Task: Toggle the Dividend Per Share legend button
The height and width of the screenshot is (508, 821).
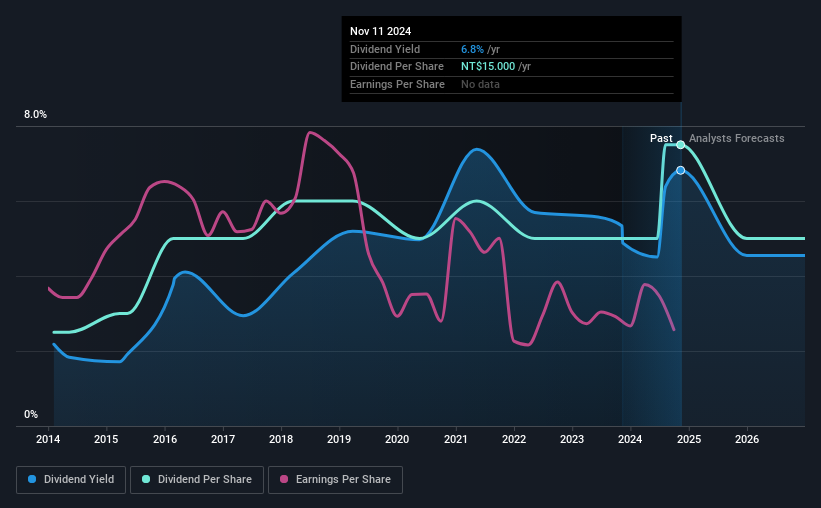Action: [x=197, y=480]
